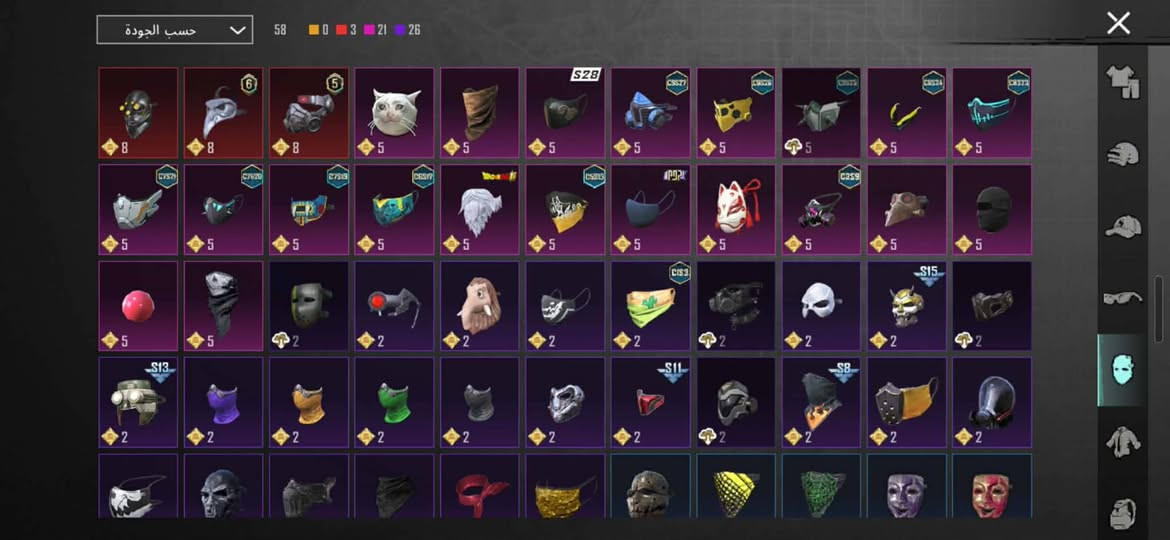The image size is (1170, 540).
Task: Select the white cat head mask
Action: [394, 113]
